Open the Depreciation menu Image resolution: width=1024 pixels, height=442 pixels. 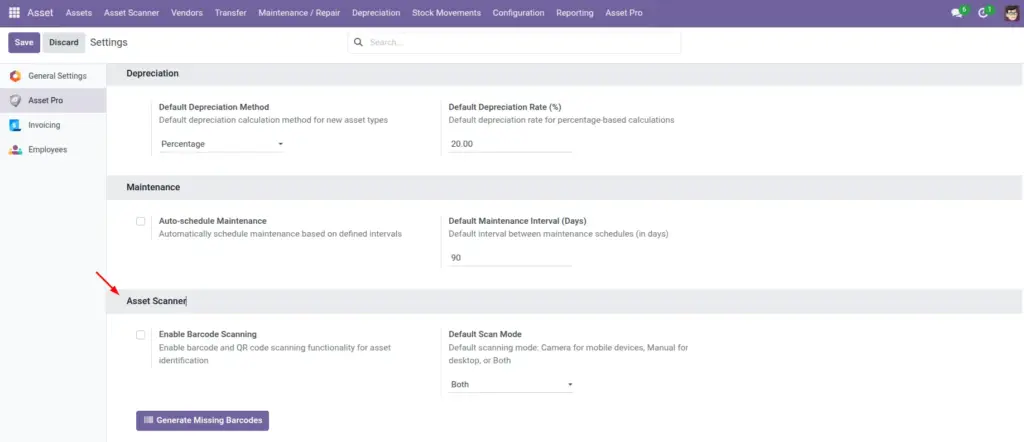pyautogui.click(x=376, y=13)
